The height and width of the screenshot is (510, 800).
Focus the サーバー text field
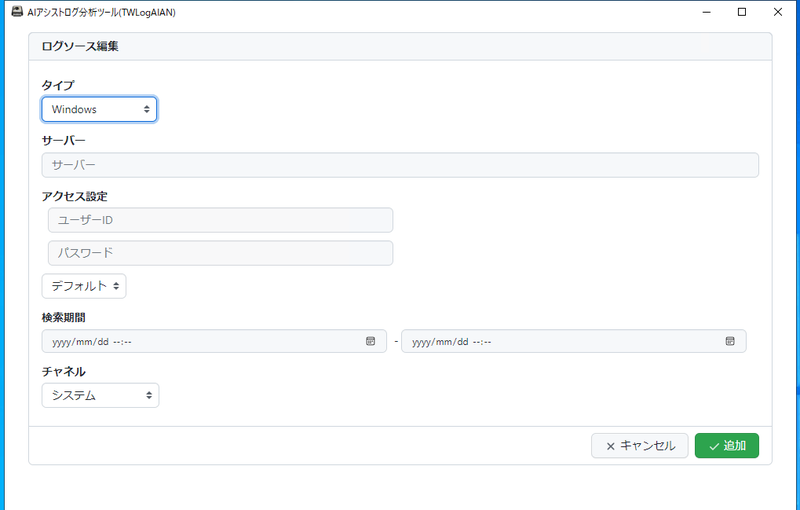point(400,165)
